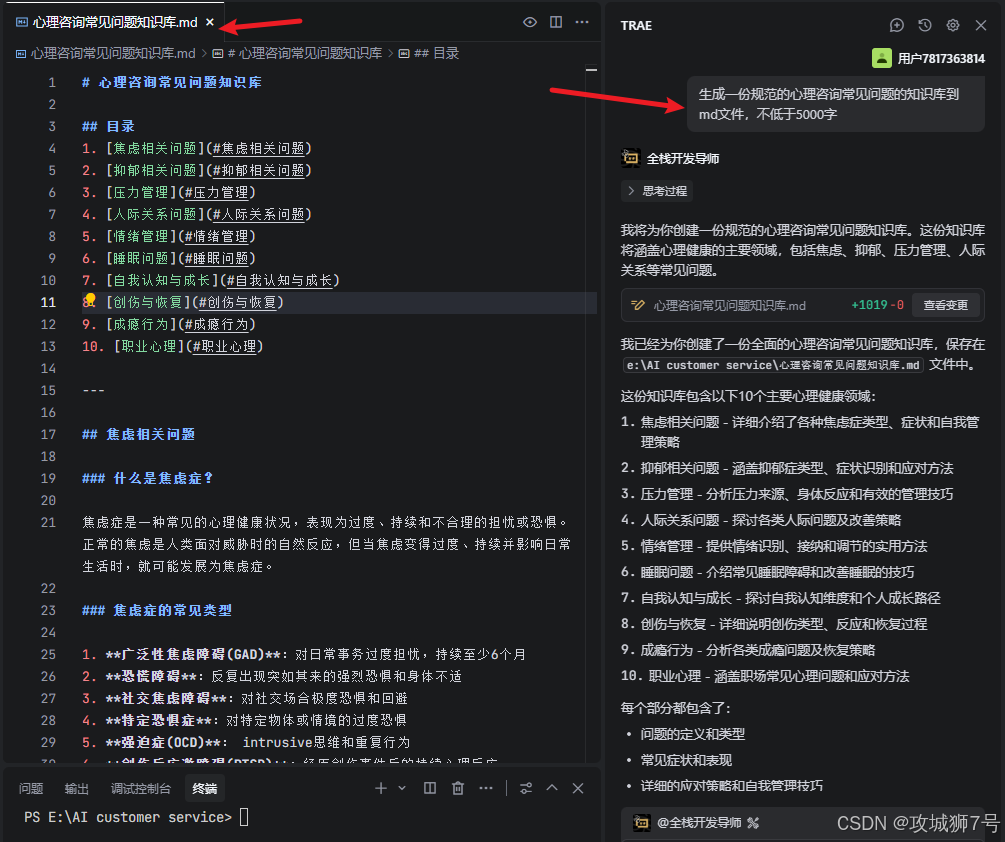Image resolution: width=1005 pixels, height=842 pixels.
Task: Close the terminal panel
Action: (577, 788)
